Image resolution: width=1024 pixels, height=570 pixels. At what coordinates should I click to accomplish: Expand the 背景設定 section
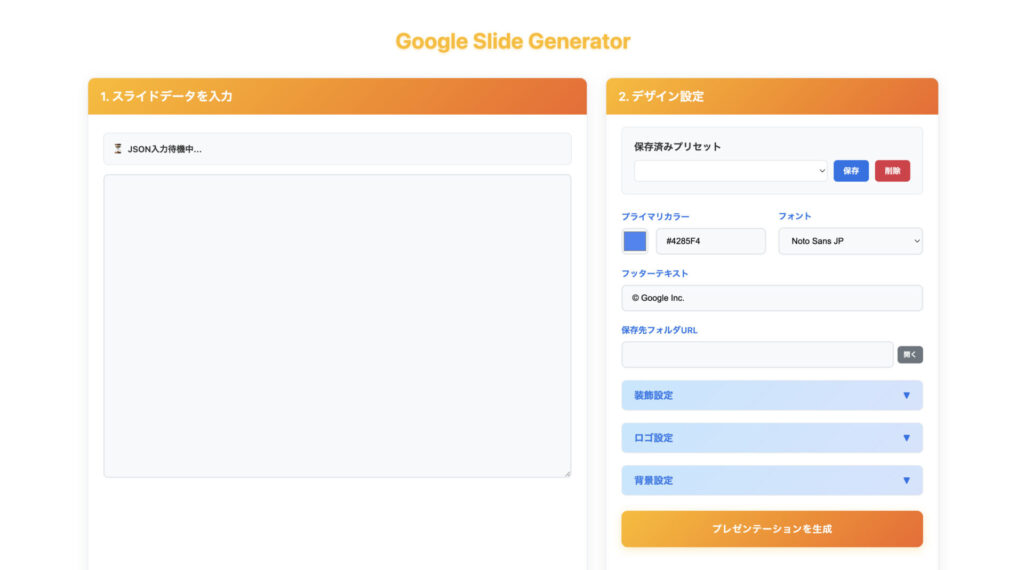pyautogui.click(x=771, y=480)
